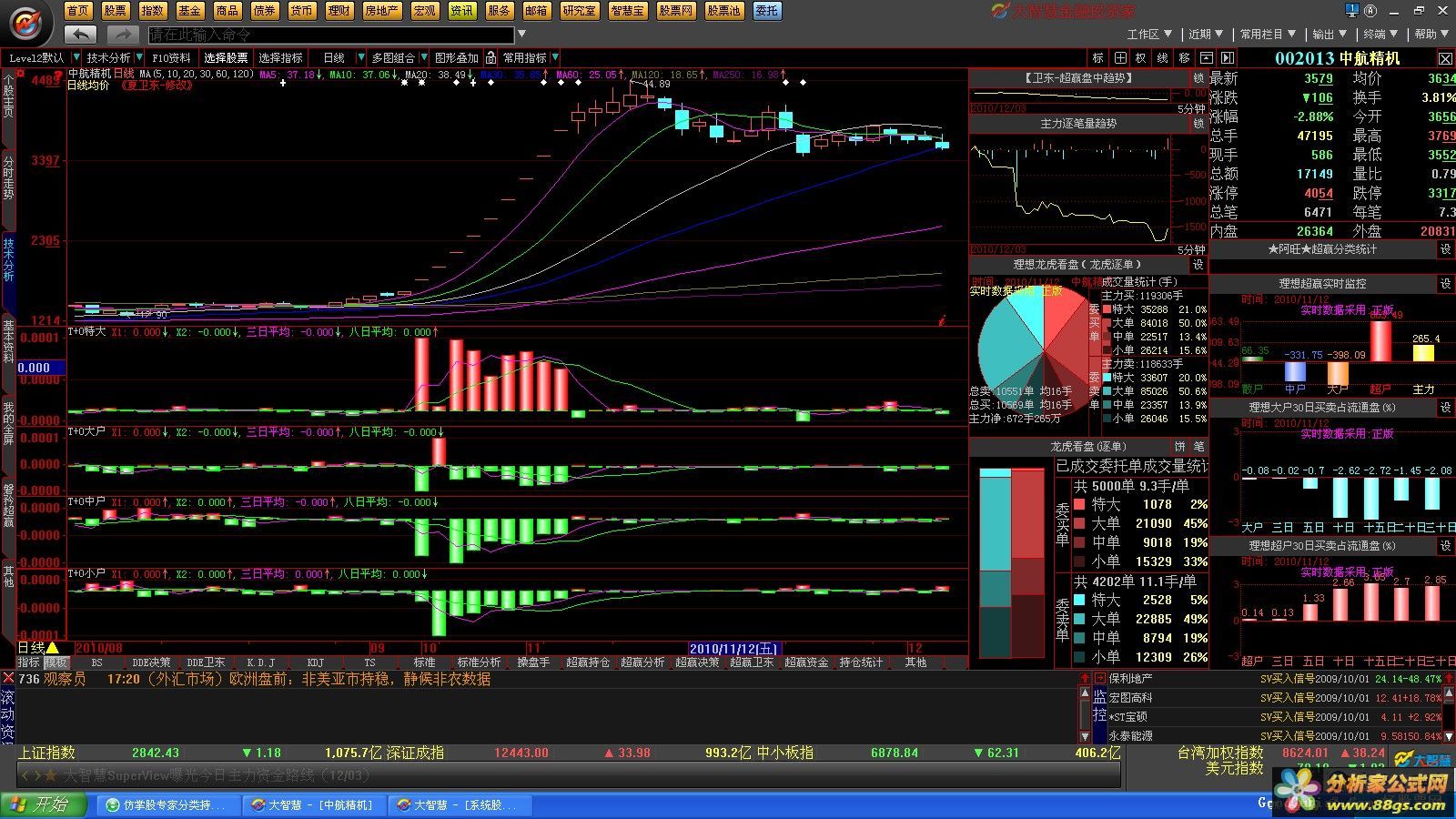1456x819 pixels.
Task: Select the 模板 tab at bottom left
Action: coord(56,662)
